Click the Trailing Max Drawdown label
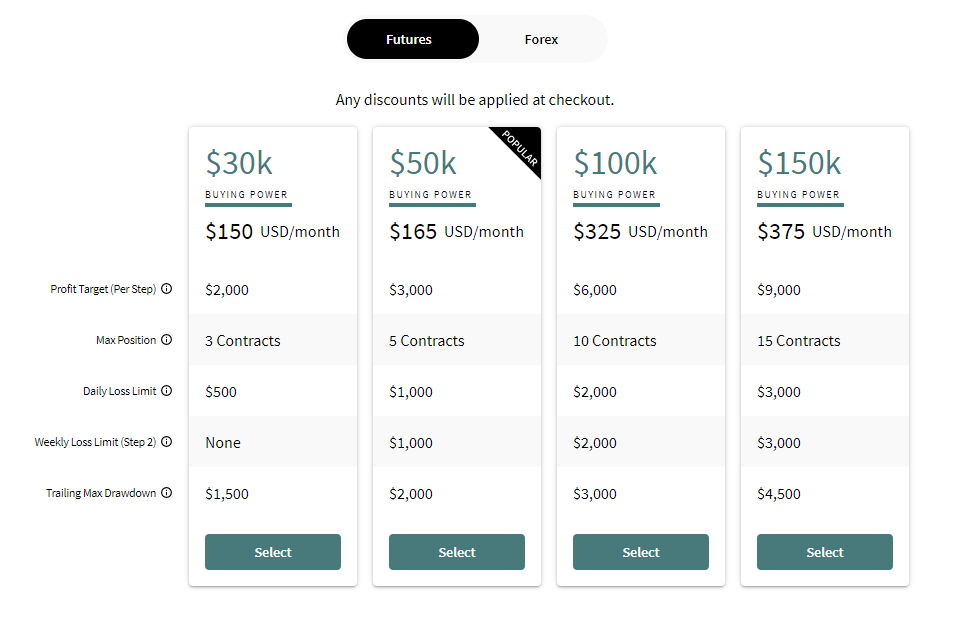970x643 pixels. tap(101, 493)
